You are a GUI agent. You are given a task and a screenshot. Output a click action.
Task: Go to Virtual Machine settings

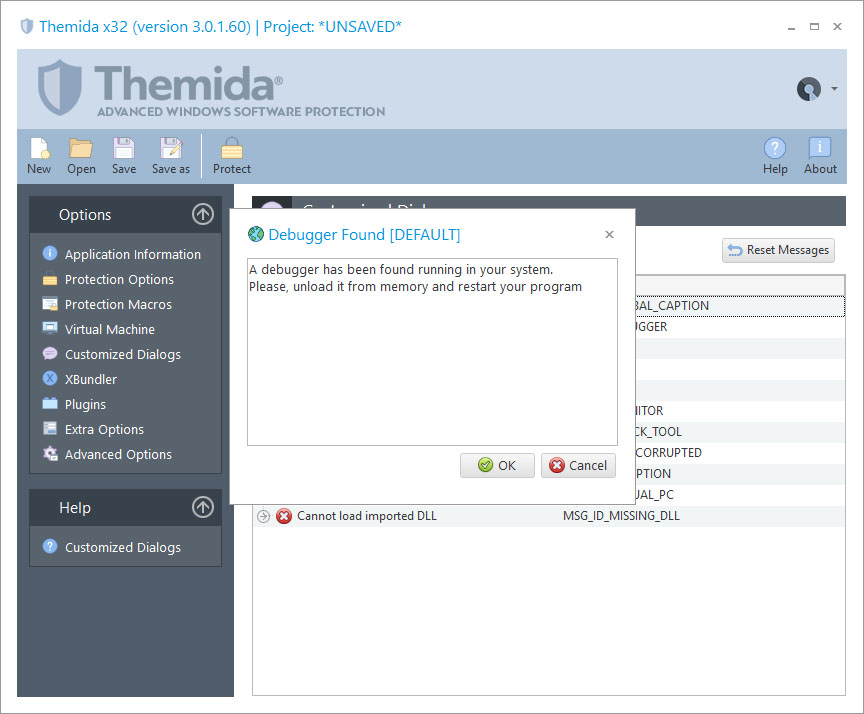coord(110,329)
